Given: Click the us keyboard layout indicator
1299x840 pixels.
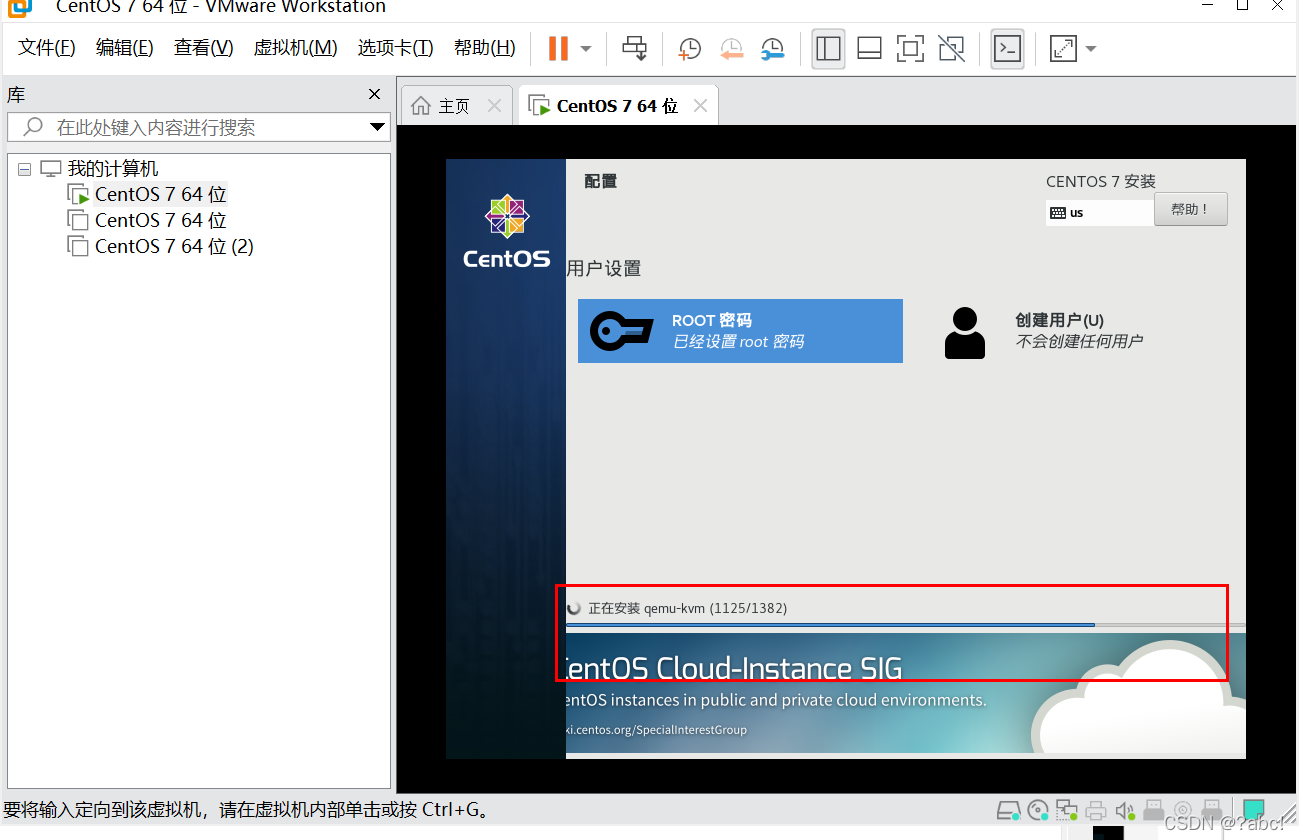Looking at the screenshot, I should point(1099,212).
